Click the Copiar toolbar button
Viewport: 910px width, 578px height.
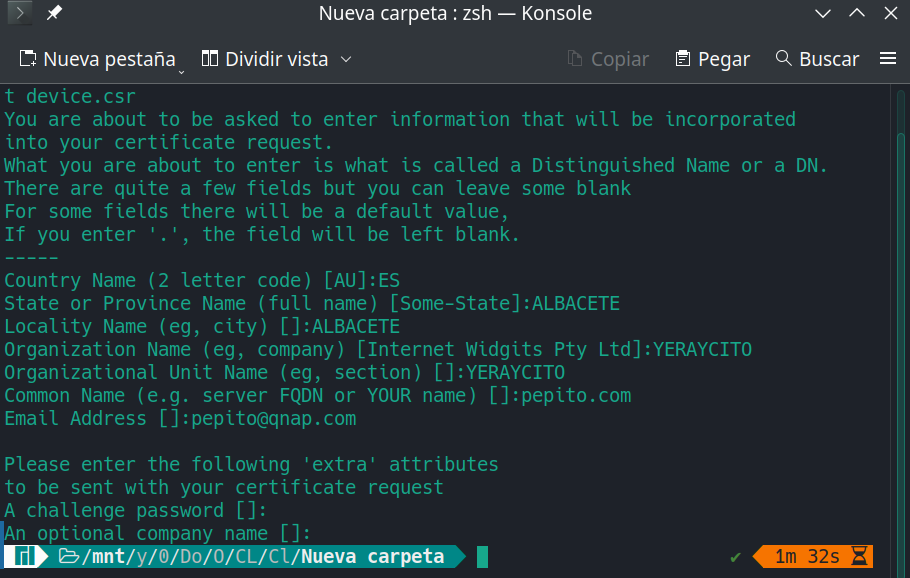608,59
